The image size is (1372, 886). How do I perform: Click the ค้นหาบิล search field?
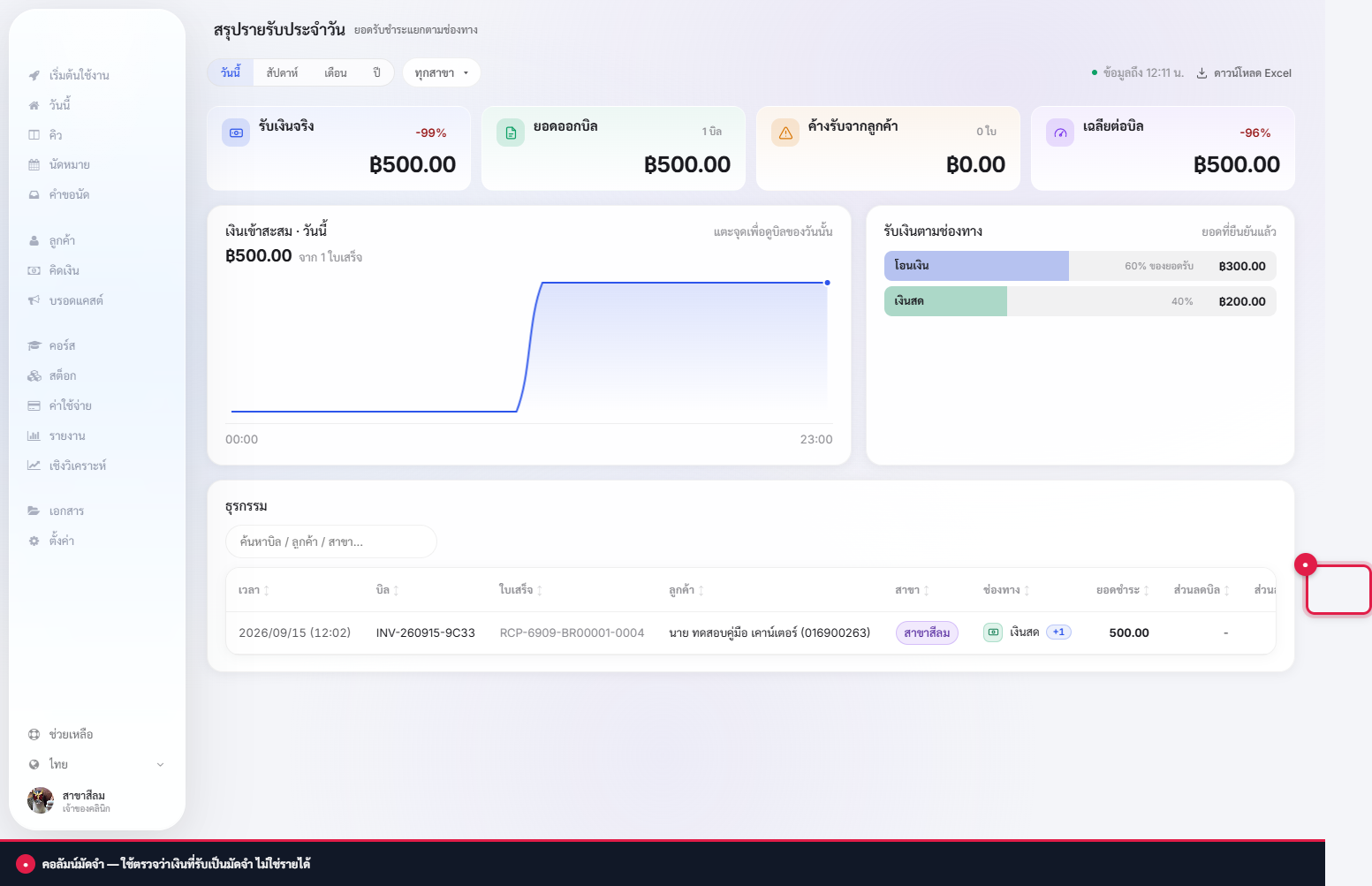(331, 541)
